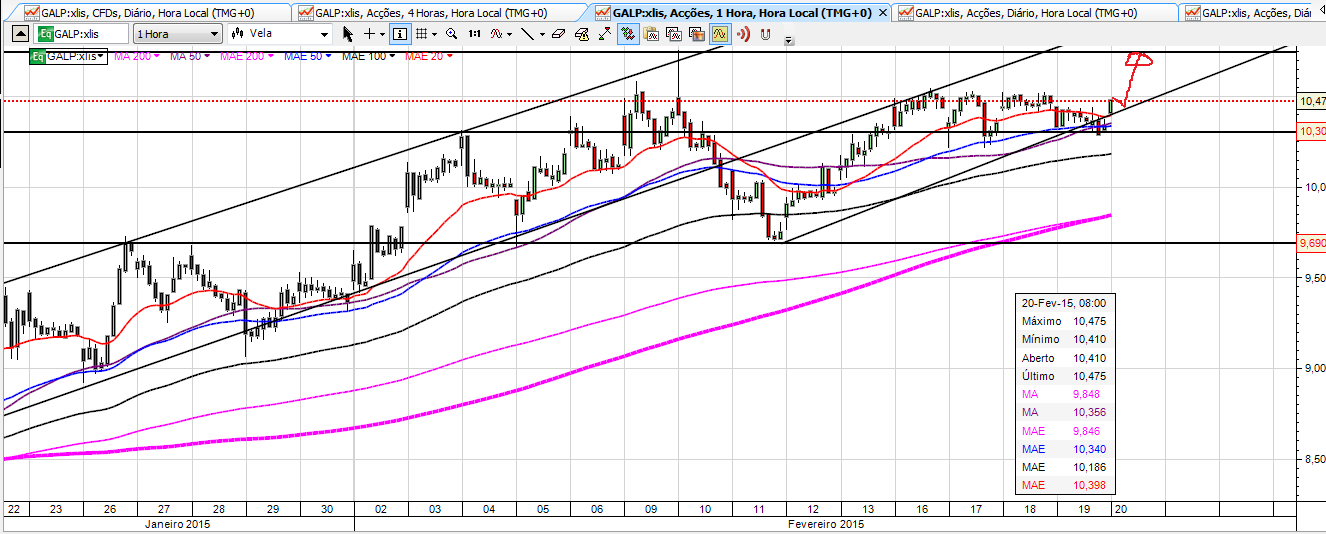Open the crosshair options dropdown arrow
The image size is (1326, 534).
pyautogui.click(x=382, y=34)
